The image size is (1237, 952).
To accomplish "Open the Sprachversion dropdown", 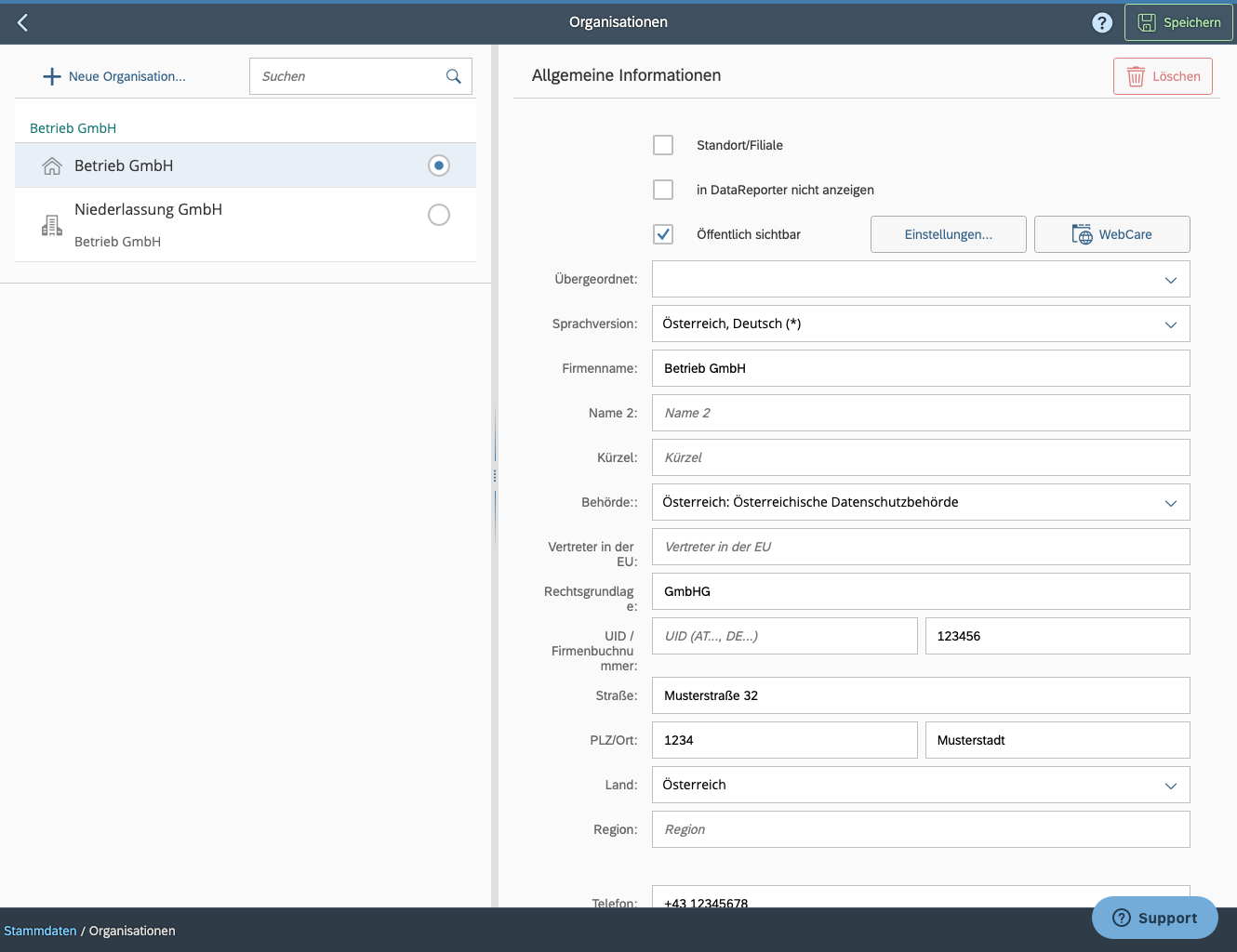I will [1170, 324].
